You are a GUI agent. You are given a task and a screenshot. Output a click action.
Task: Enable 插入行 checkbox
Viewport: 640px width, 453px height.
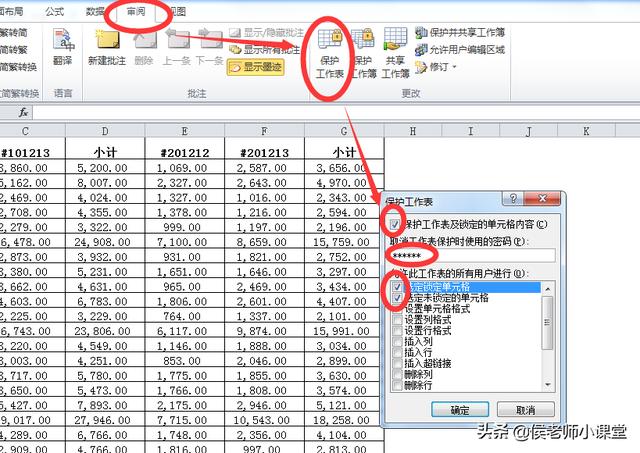pos(397,353)
